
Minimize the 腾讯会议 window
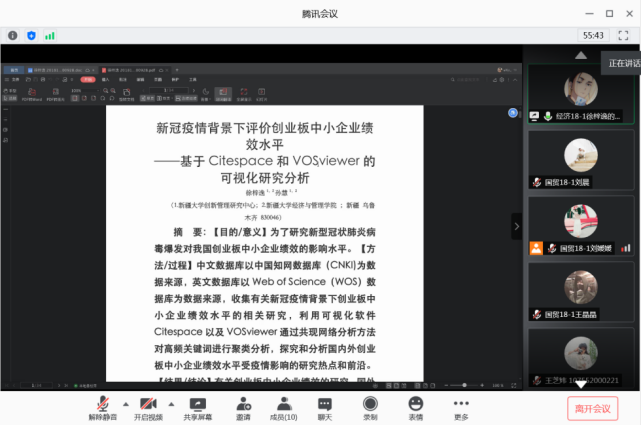(589, 14)
